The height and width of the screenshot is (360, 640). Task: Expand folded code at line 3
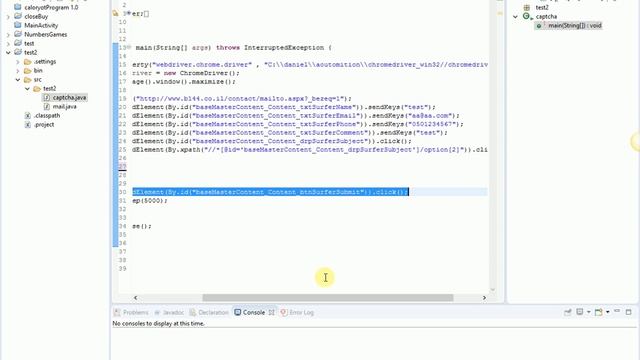point(129,13)
